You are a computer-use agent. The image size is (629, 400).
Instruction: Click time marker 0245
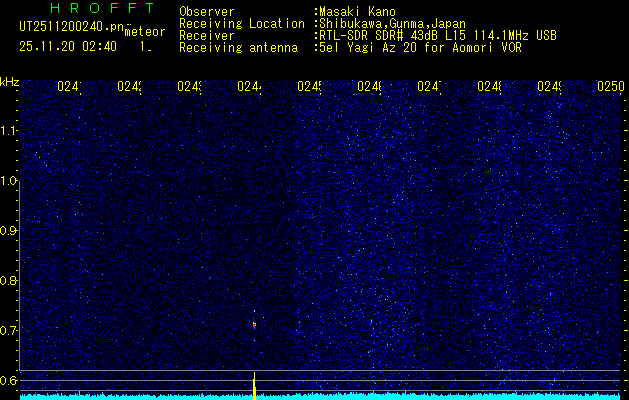(x=309, y=87)
